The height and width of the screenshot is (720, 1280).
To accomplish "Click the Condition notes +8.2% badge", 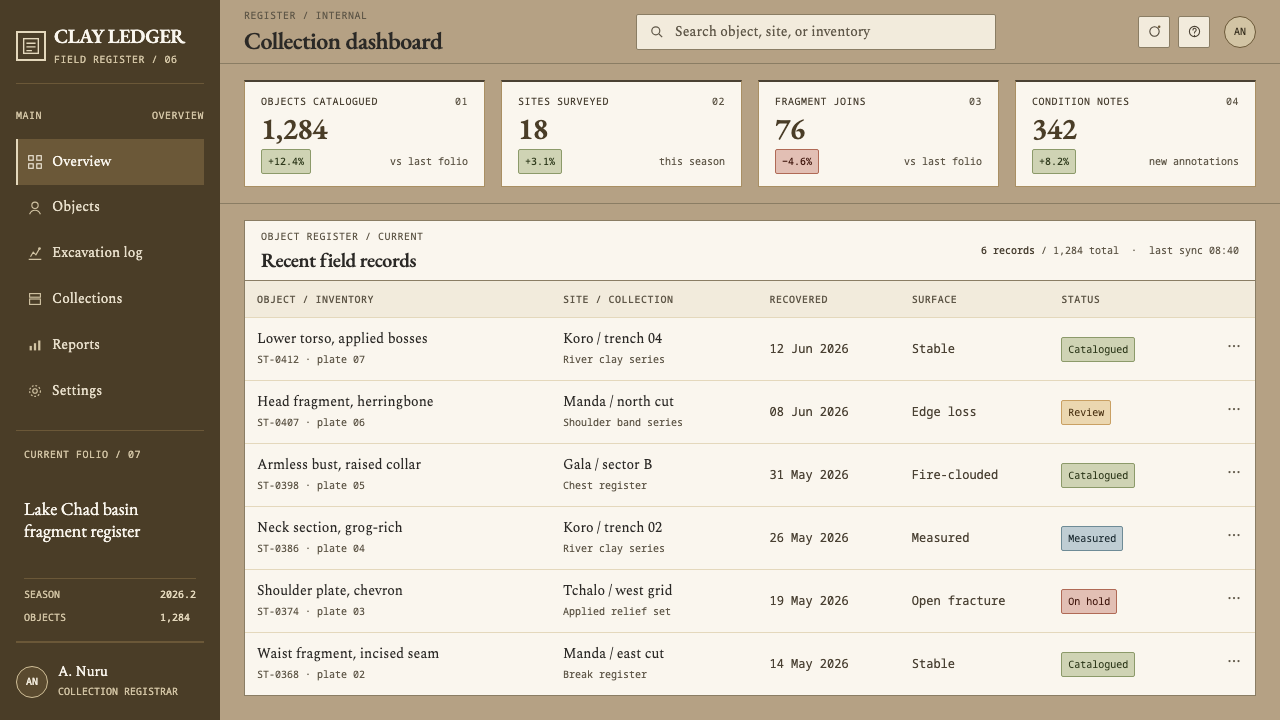I will pyautogui.click(x=1054, y=162).
